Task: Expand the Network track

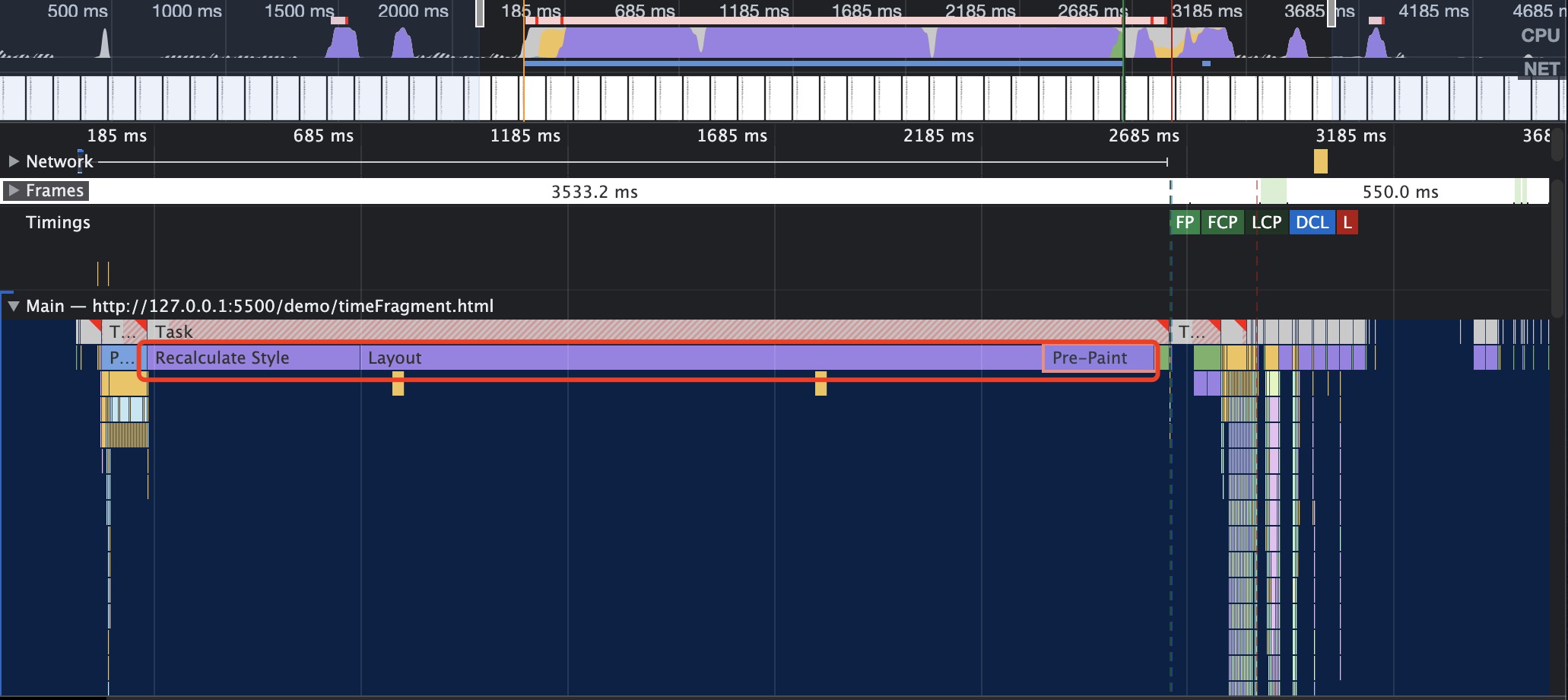Action: 14,161
